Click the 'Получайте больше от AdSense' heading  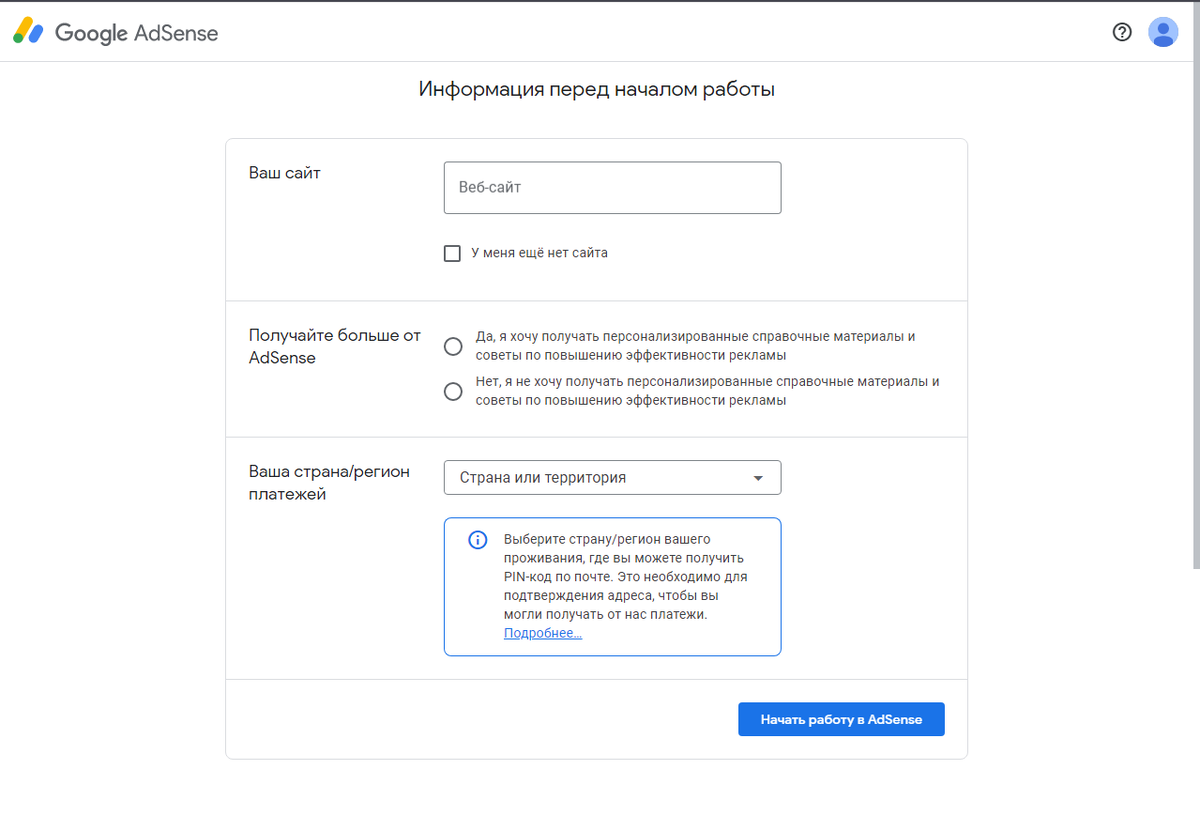333,346
